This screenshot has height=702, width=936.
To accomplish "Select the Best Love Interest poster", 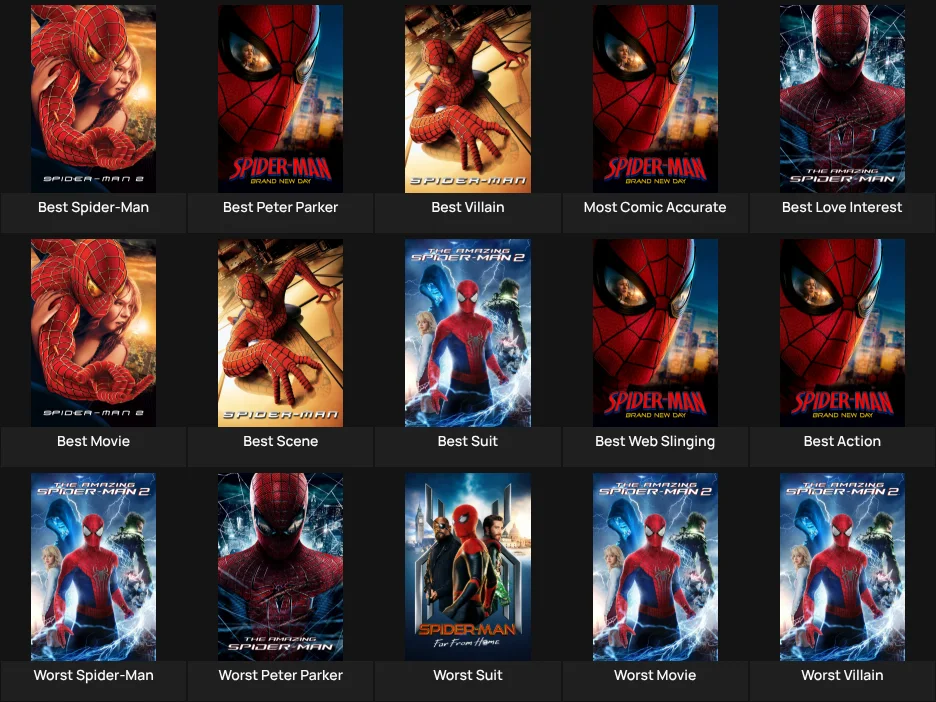I will [x=842, y=99].
